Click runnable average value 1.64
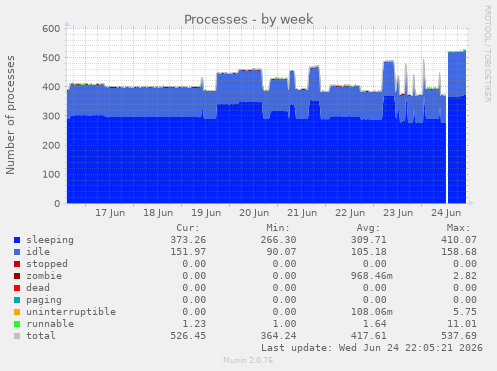497x371 pixels. coord(375,324)
